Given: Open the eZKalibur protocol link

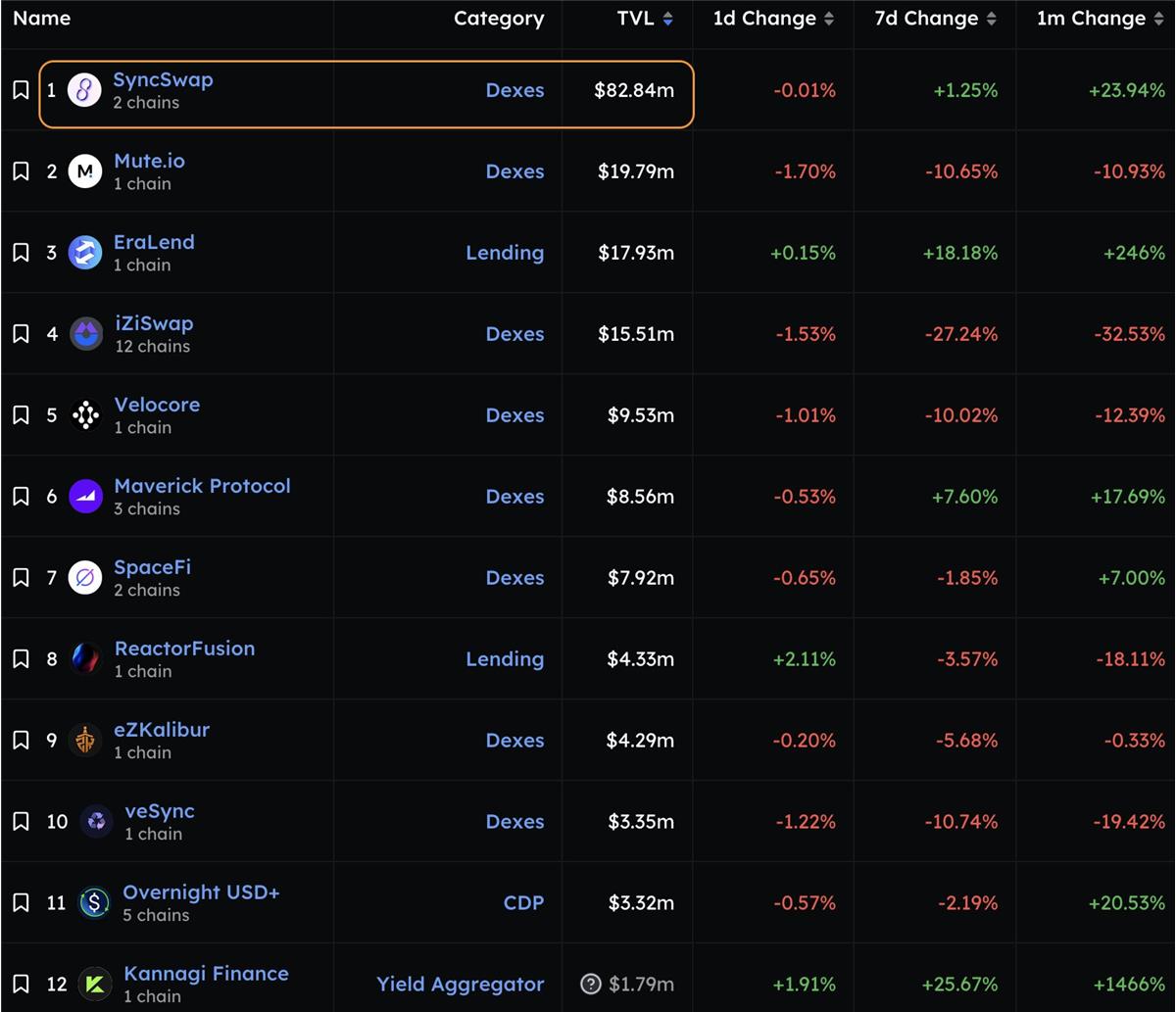Looking at the screenshot, I should tap(162, 730).
